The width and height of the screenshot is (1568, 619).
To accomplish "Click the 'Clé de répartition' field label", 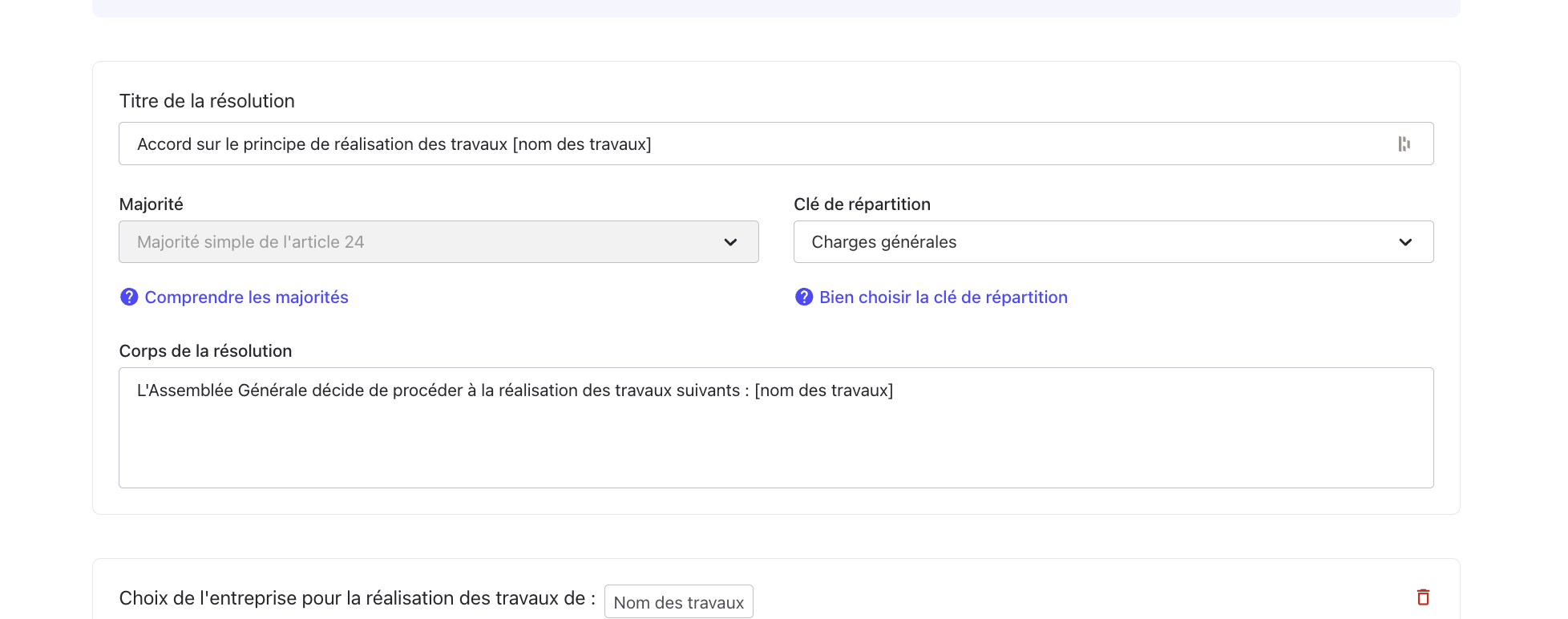I will click(x=862, y=204).
